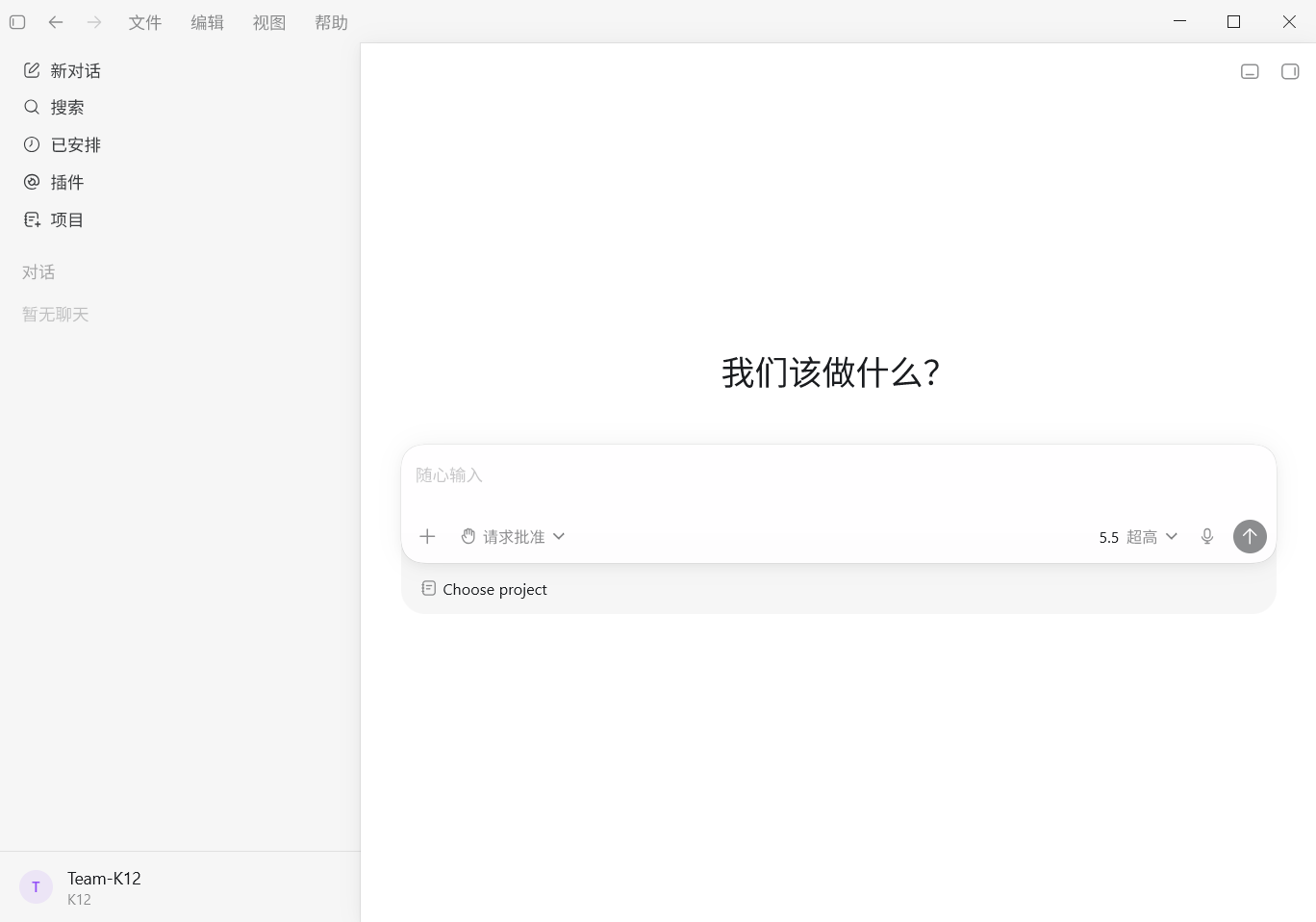Go forward with the right arrow
The image size is (1316, 922).
[x=94, y=22]
